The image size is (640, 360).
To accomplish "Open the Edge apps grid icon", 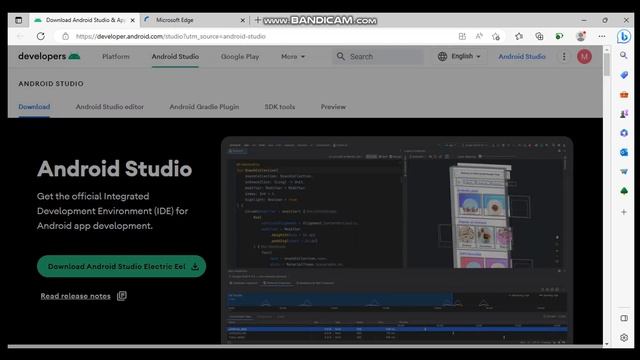I will click(x=462, y=36).
